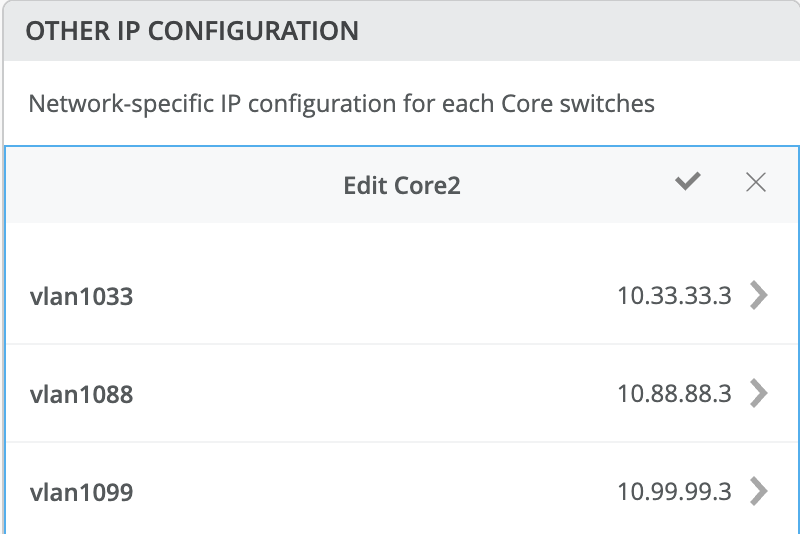
Task: Click the OTHER IP CONFIGURATION section header
Action: [x=192, y=31]
